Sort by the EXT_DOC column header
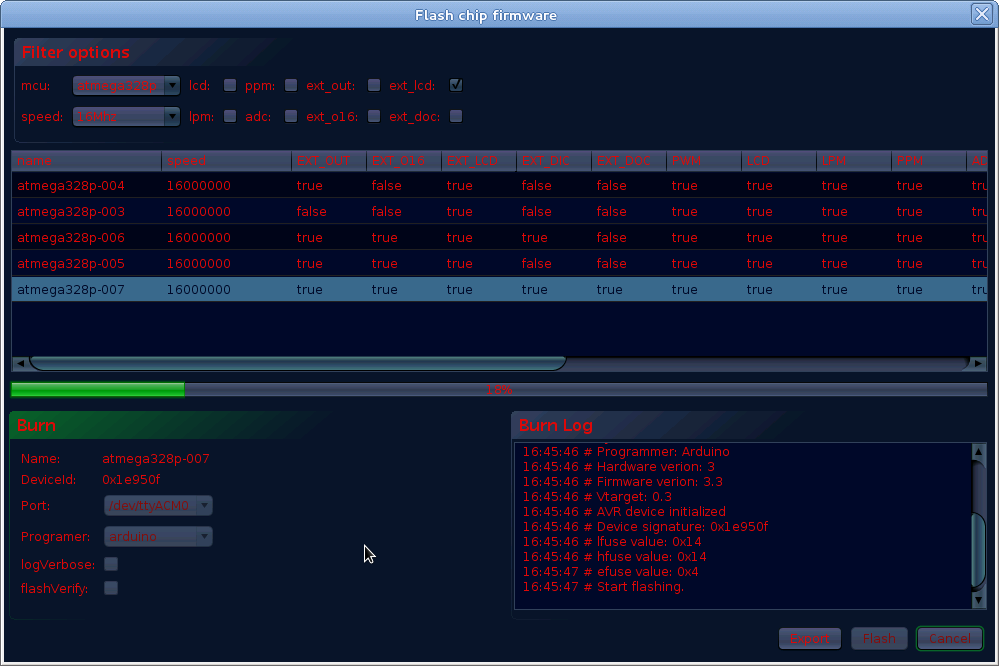 coord(629,161)
